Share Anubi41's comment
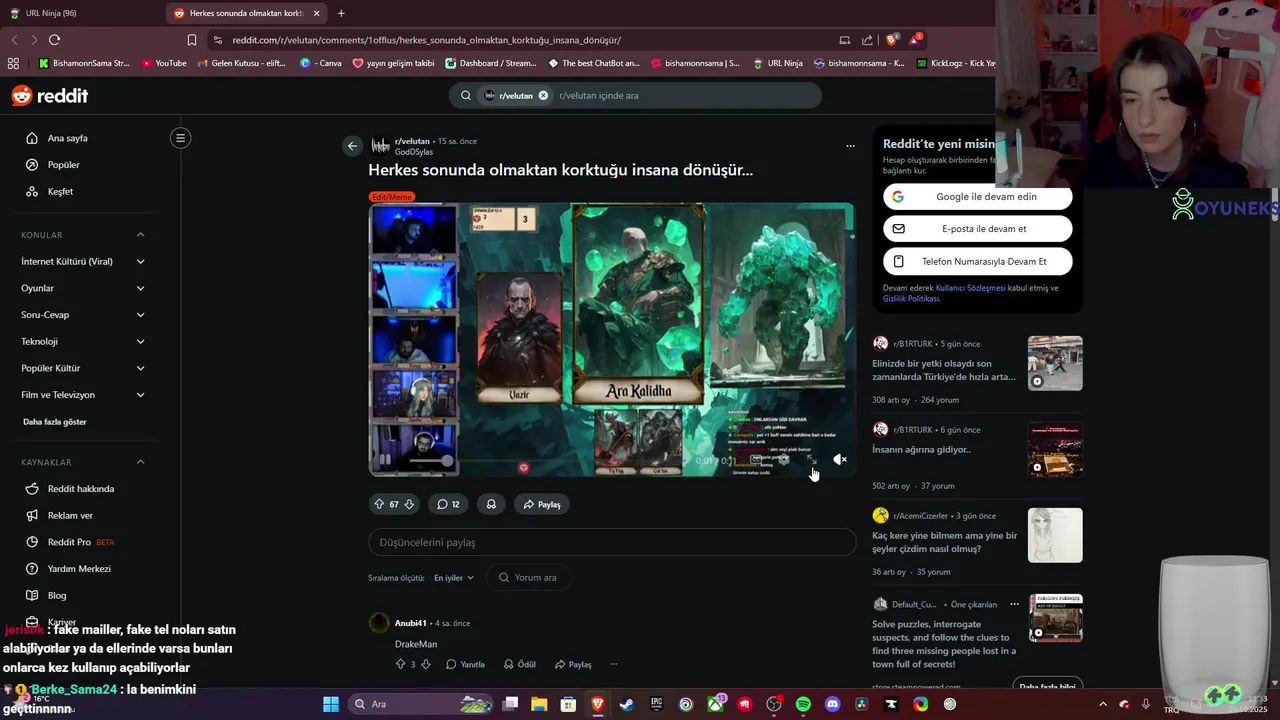 573,664
